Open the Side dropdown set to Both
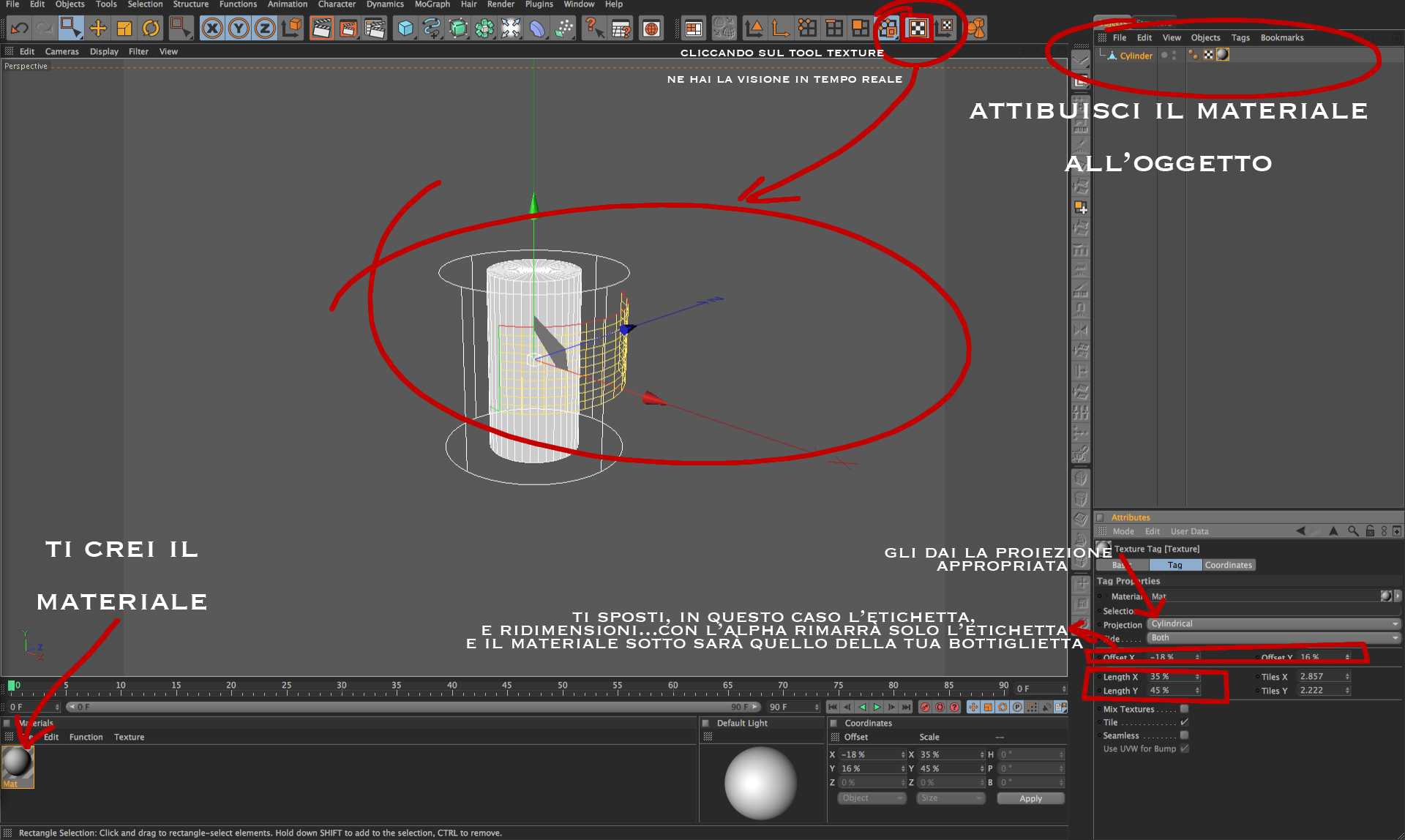Image resolution: width=1405 pixels, height=840 pixels. (1272, 638)
